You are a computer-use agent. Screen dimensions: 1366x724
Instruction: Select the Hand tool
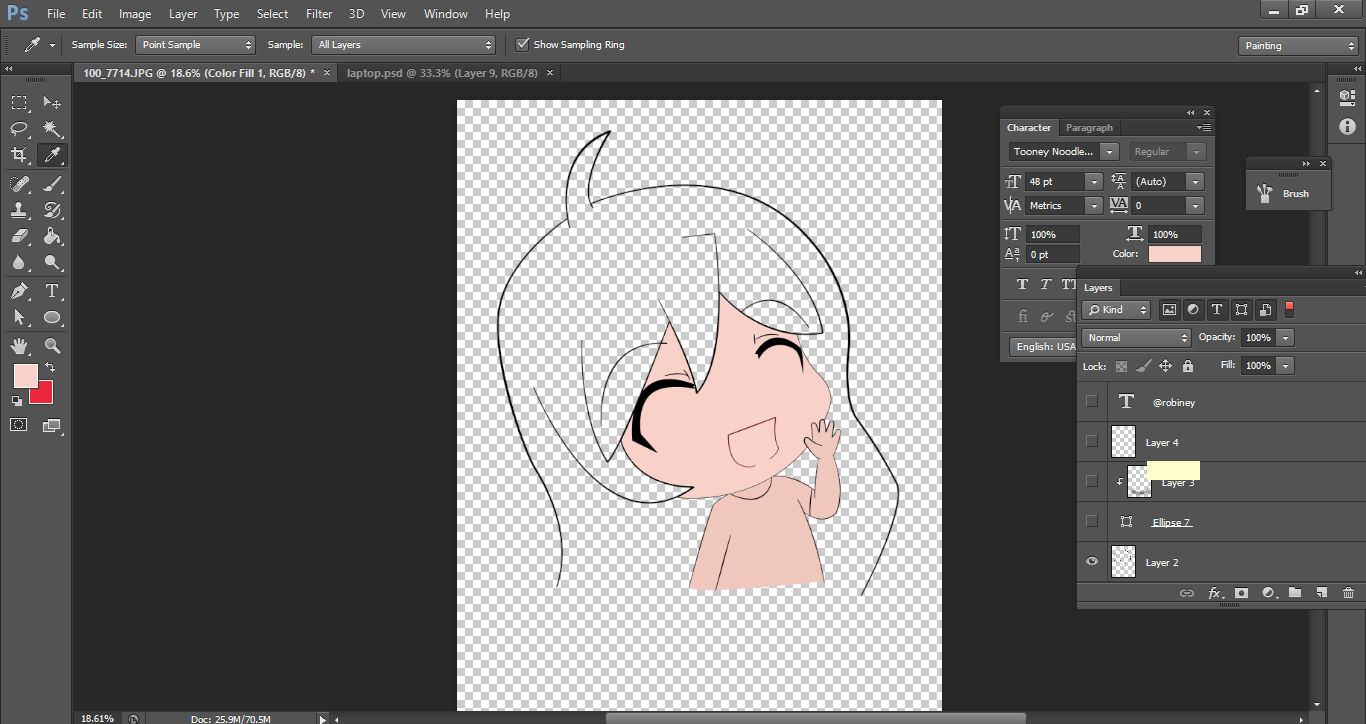click(x=19, y=346)
